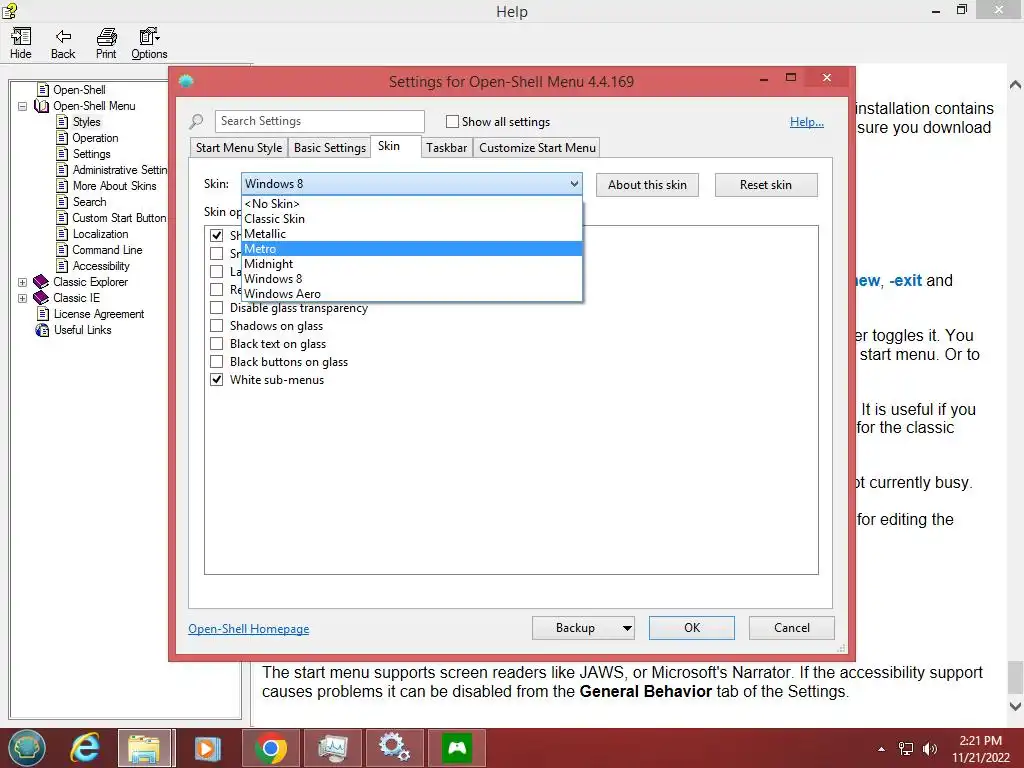Collapse the Skin combo box showing Windows 8
1024x768 pixels.
[x=411, y=184]
